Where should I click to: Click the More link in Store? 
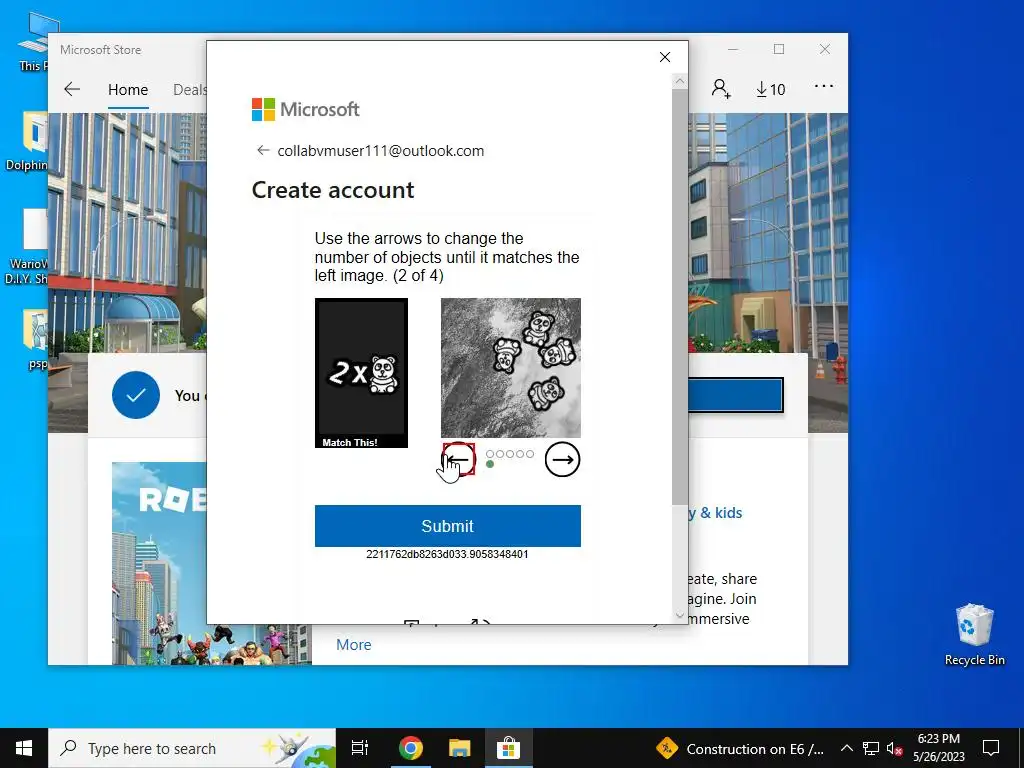coord(353,645)
